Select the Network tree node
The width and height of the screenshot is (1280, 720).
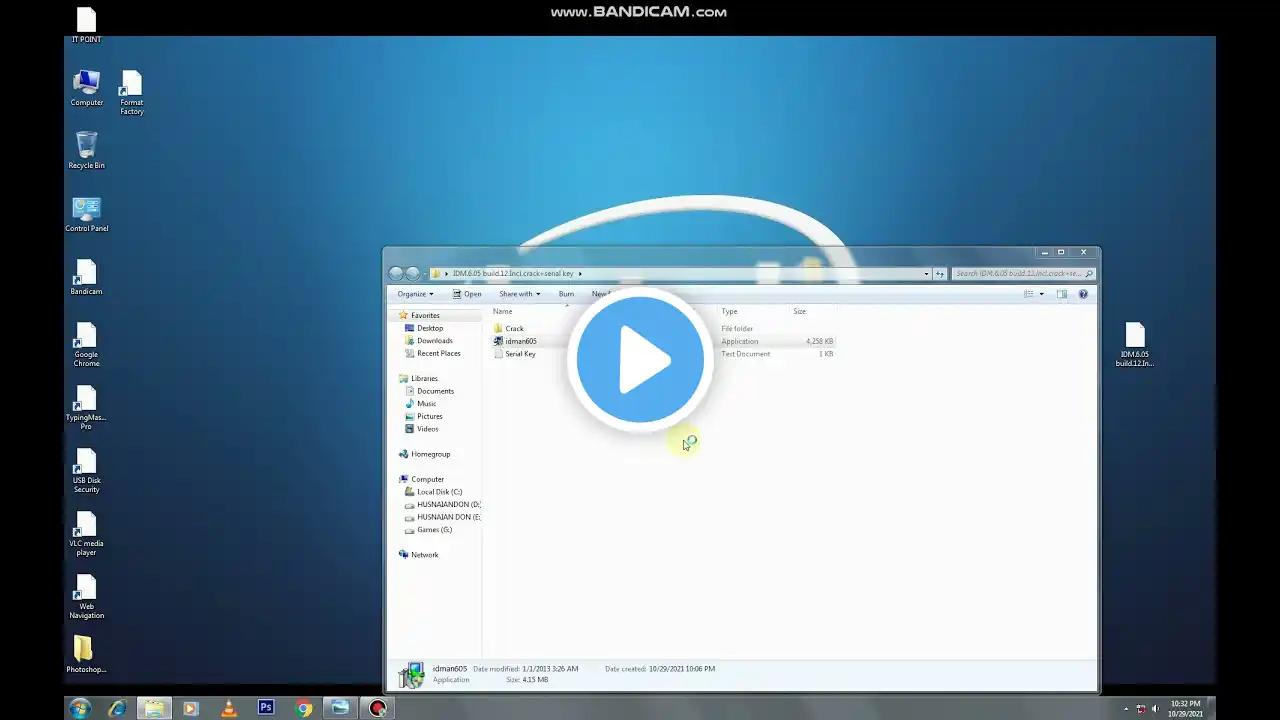(x=424, y=555)
